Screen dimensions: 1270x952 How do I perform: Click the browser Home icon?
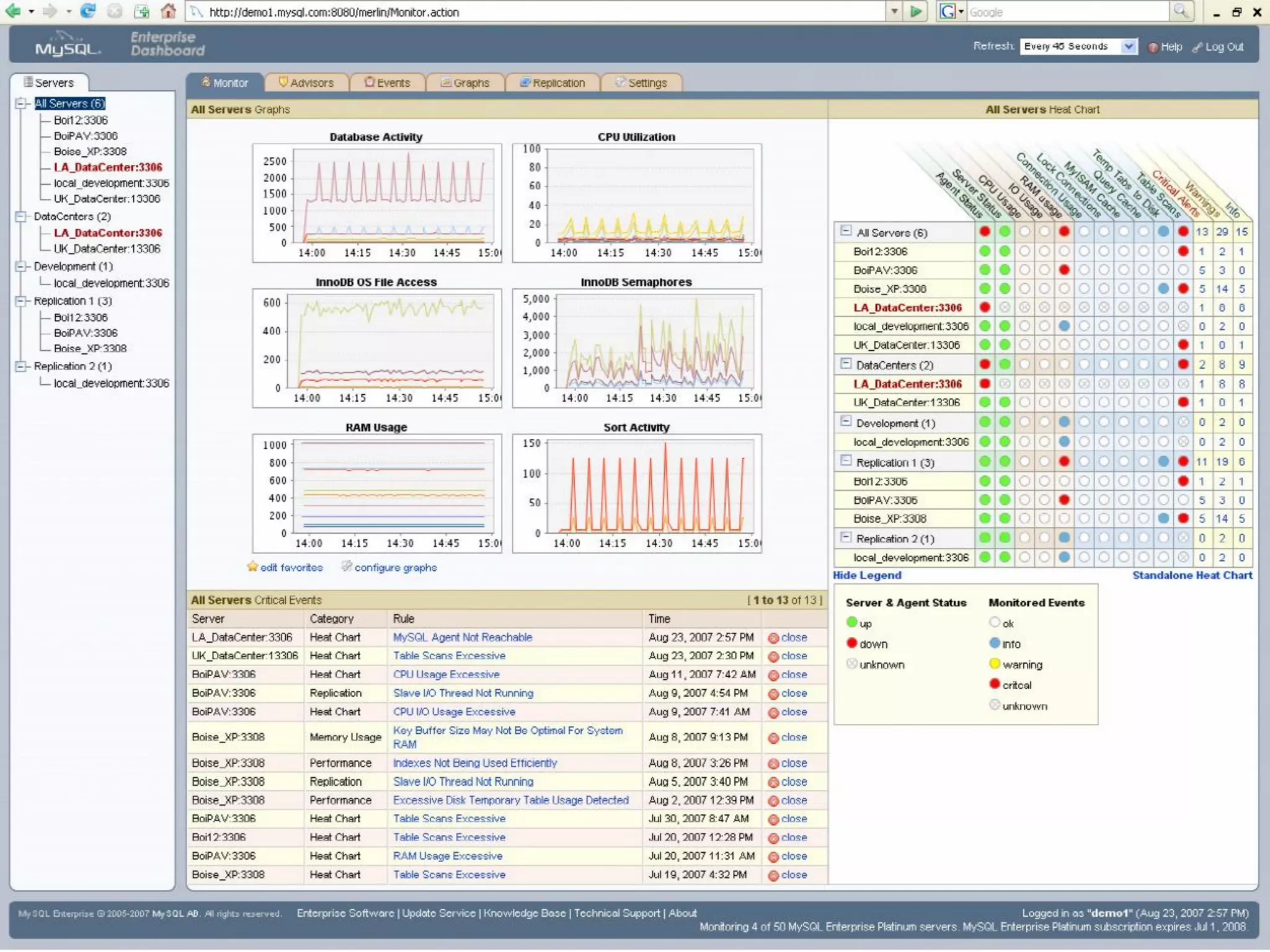pyautogui.click(x=168, y=11)
